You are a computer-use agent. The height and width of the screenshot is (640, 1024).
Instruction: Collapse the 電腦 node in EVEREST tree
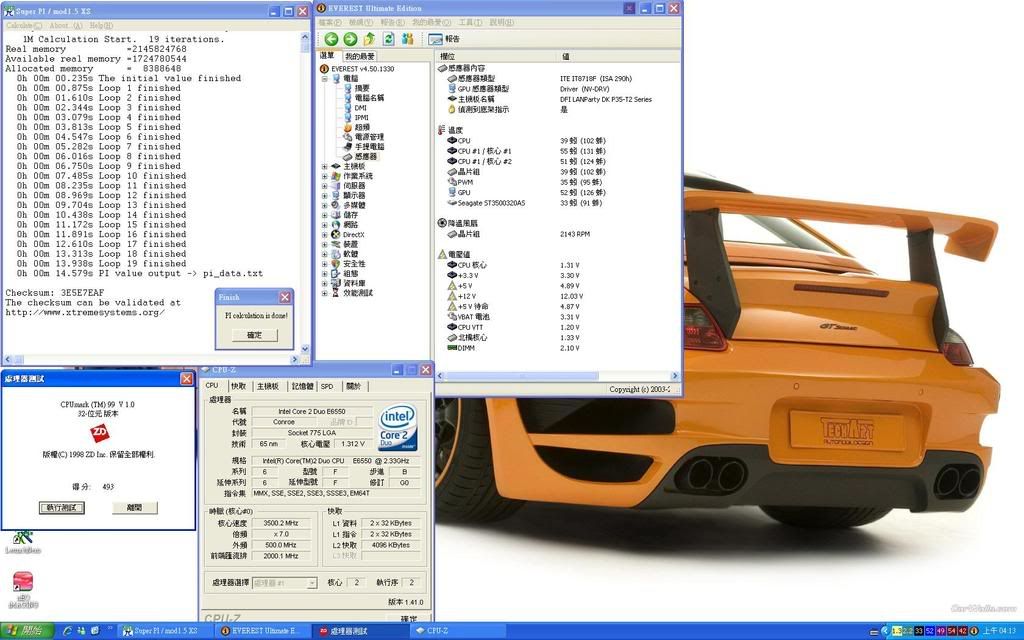click(324, 78)
